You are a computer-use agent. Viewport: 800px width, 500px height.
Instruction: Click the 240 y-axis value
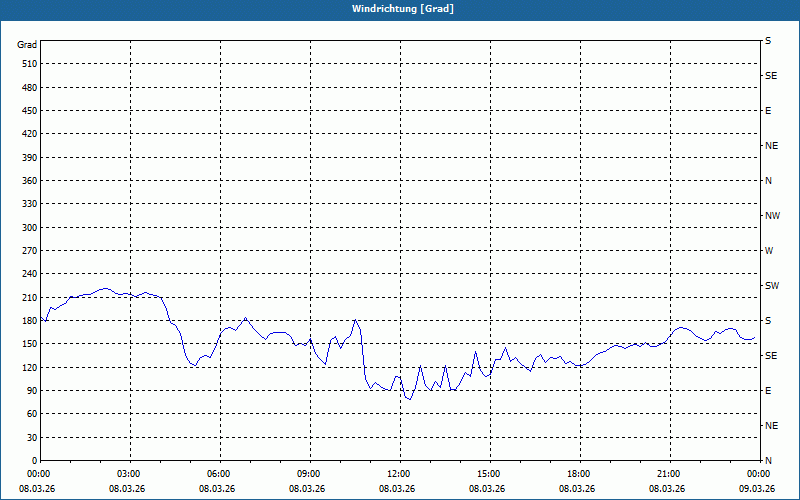tap(30, 274)
